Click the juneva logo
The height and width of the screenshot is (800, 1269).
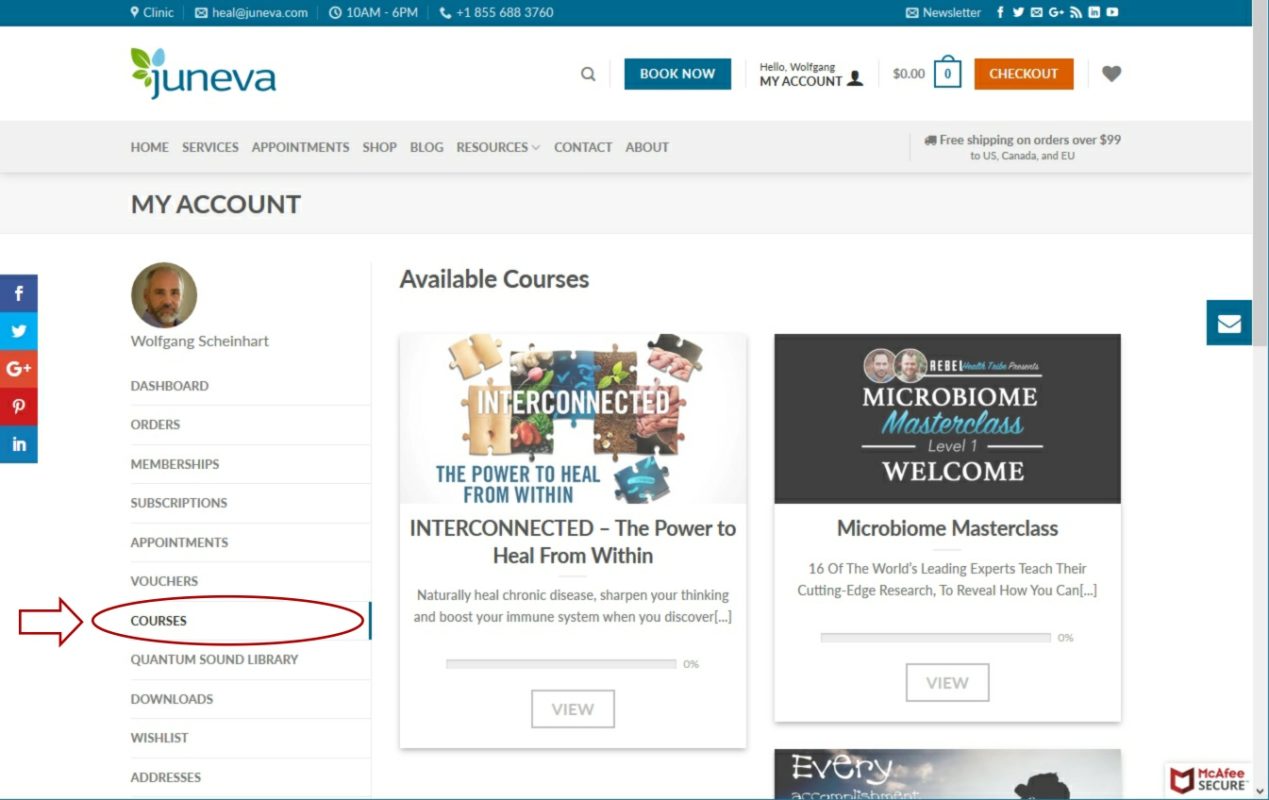203,73
